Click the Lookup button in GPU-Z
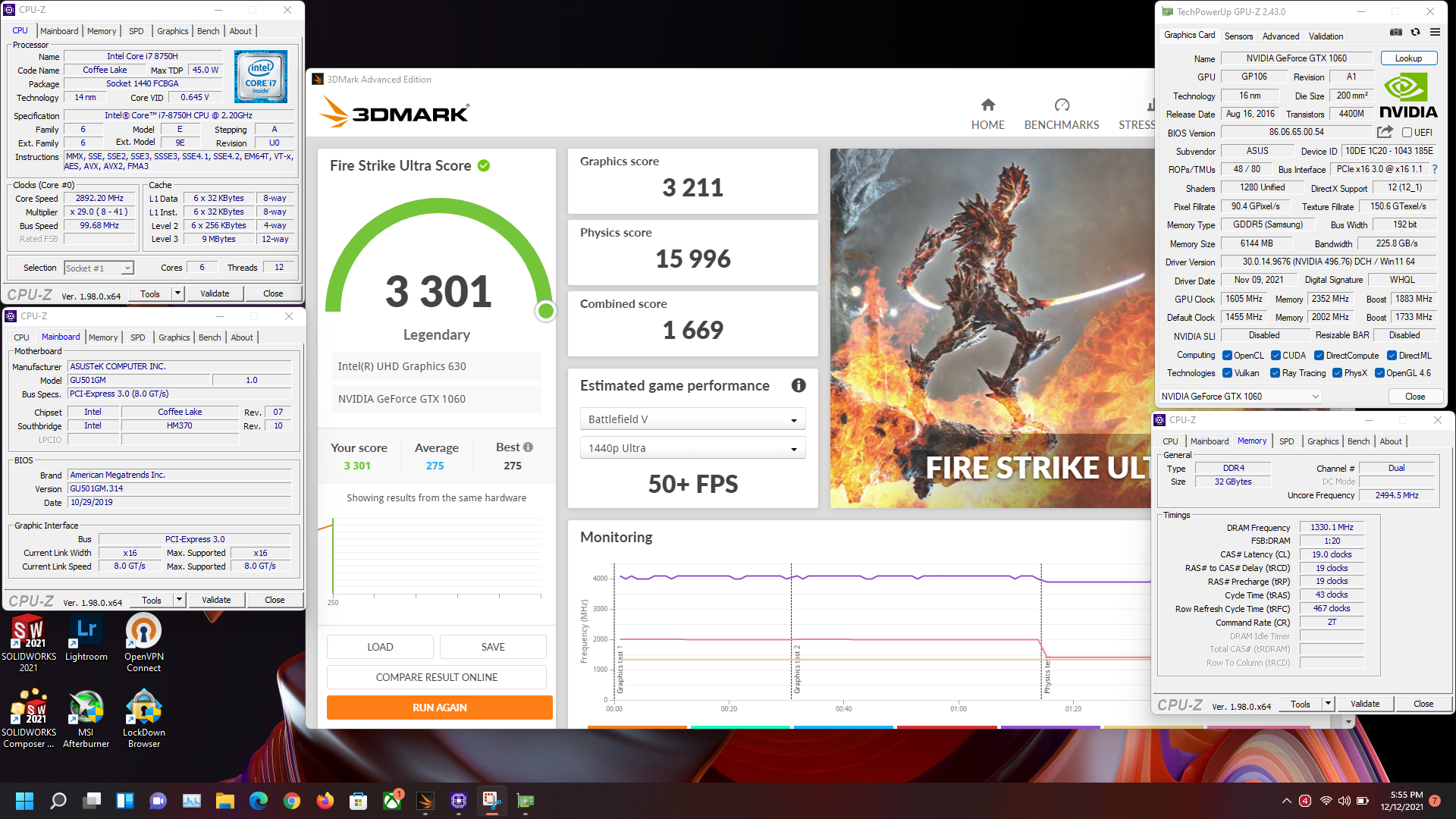Screen dimensions: 1456x819 tap(1408, 58)
